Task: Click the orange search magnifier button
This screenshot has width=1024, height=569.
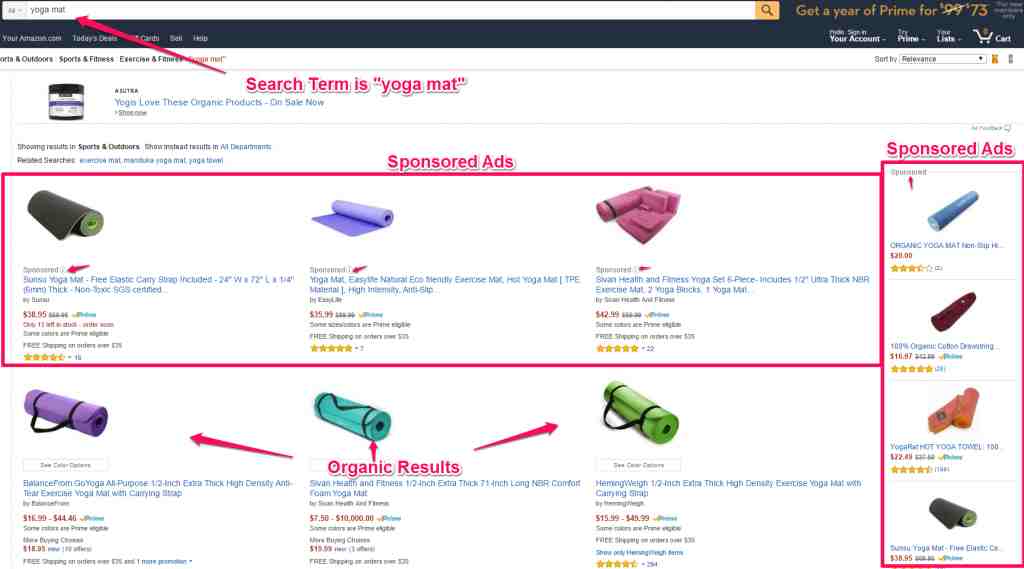Action: 767,10
